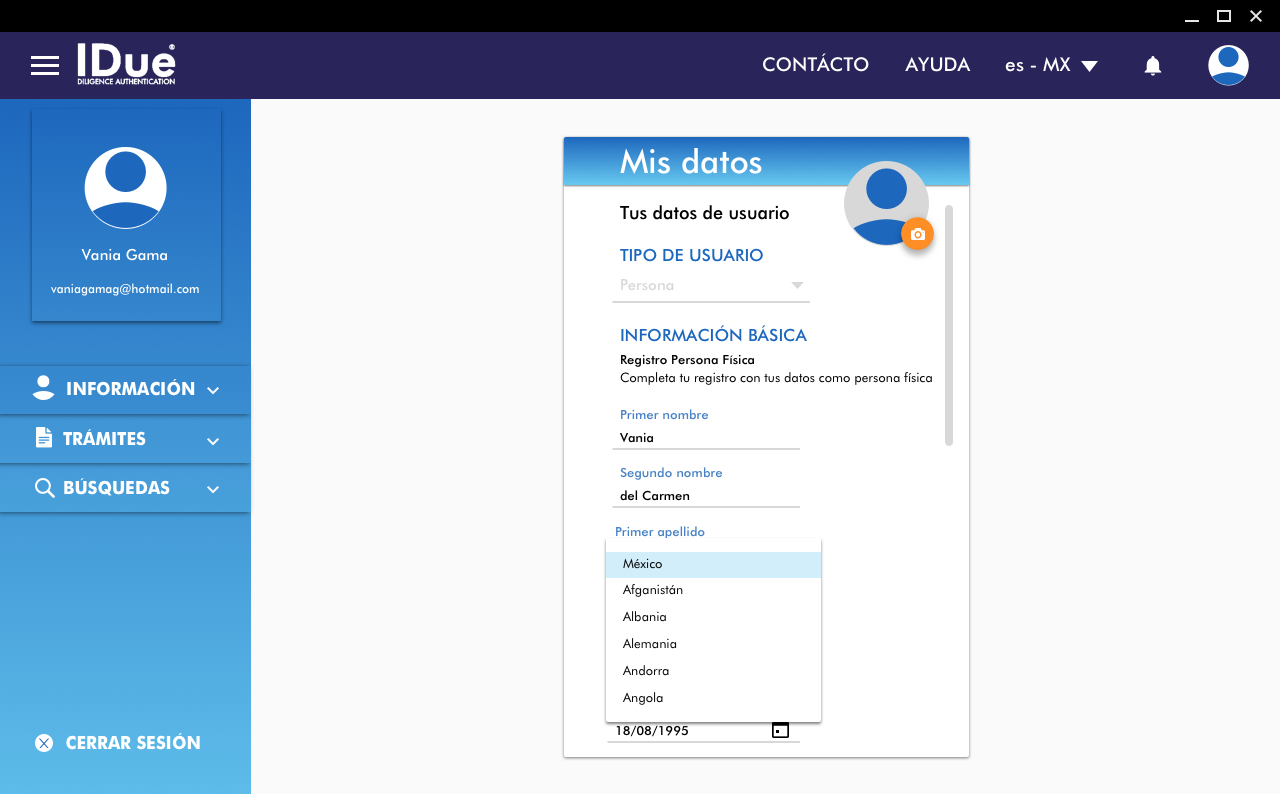
Task: Open the user avatar in top bar
Action: coord(1227,66)
